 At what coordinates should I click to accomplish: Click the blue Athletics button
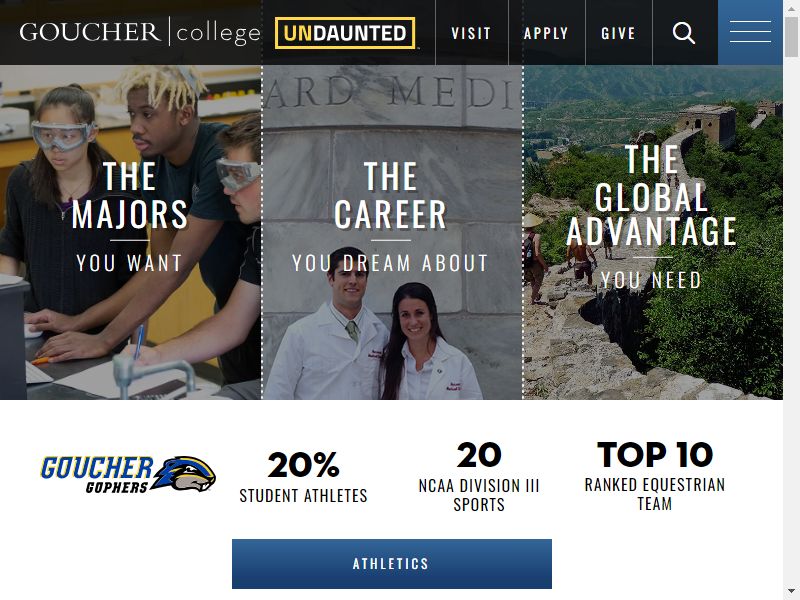click(x=392, y=564)
